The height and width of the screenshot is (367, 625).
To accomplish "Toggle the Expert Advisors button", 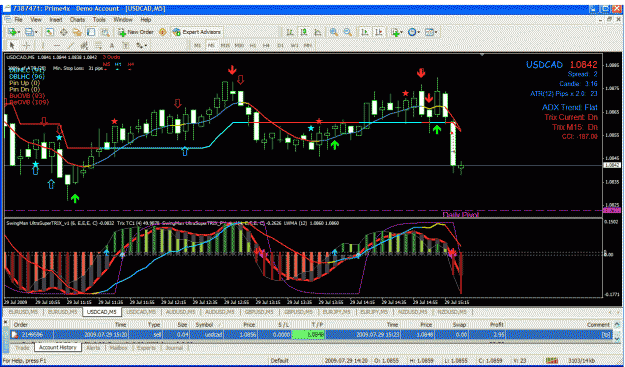I will coord(197,32).
